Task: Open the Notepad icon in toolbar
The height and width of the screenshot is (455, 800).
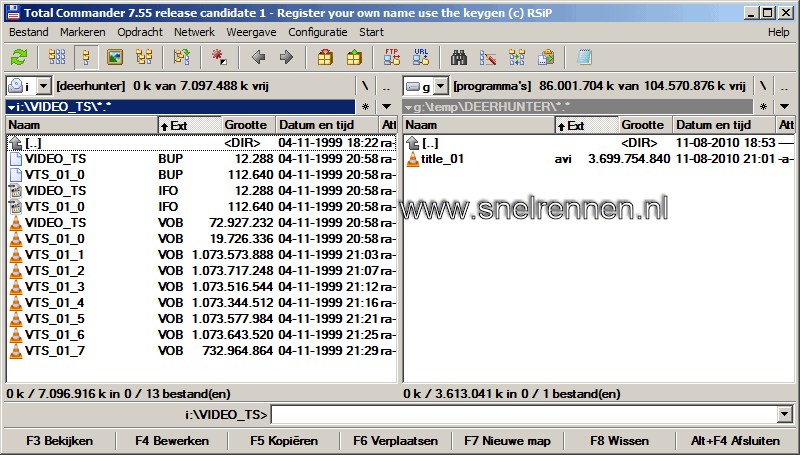Action: (584, 57)
